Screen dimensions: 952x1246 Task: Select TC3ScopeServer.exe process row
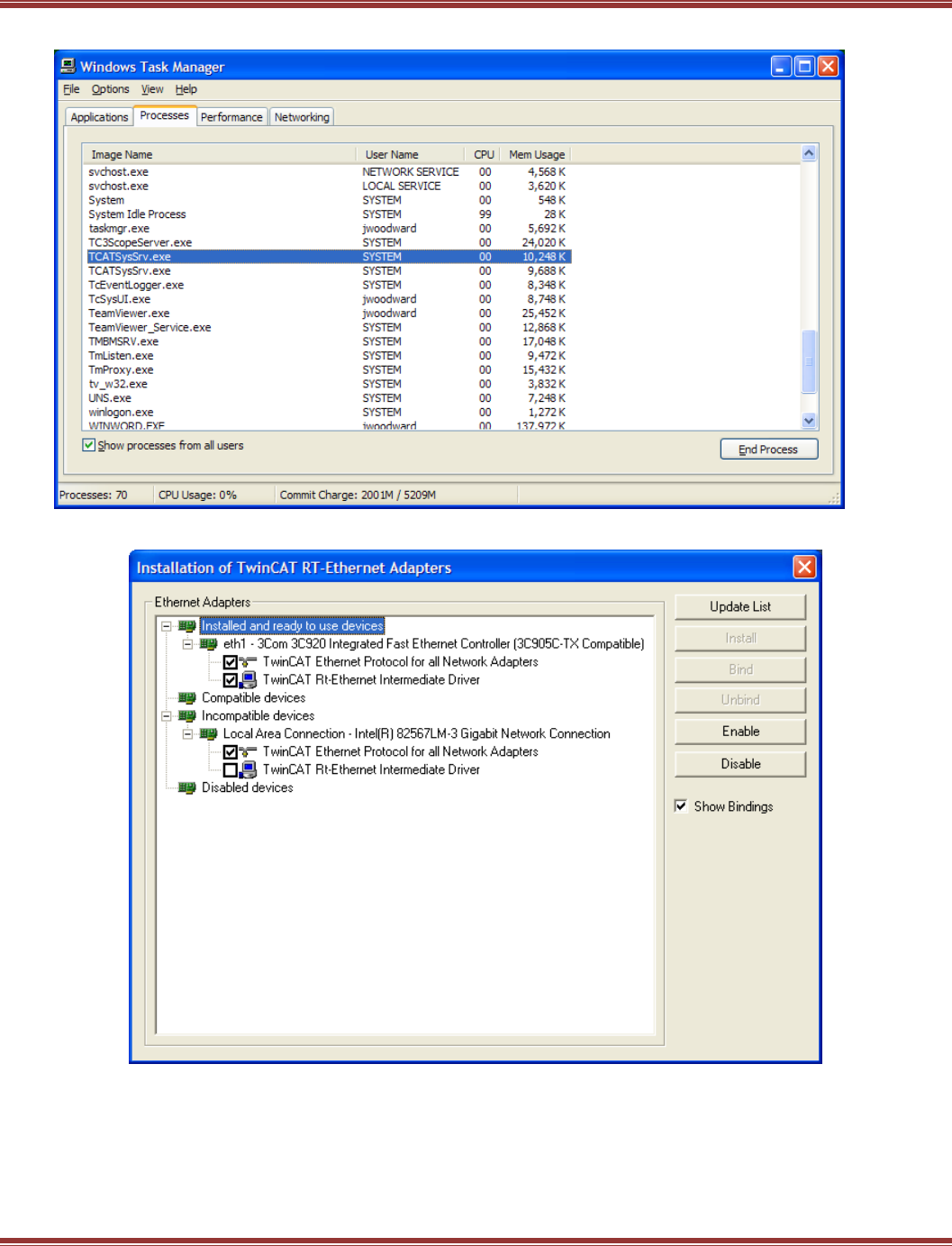329,242
